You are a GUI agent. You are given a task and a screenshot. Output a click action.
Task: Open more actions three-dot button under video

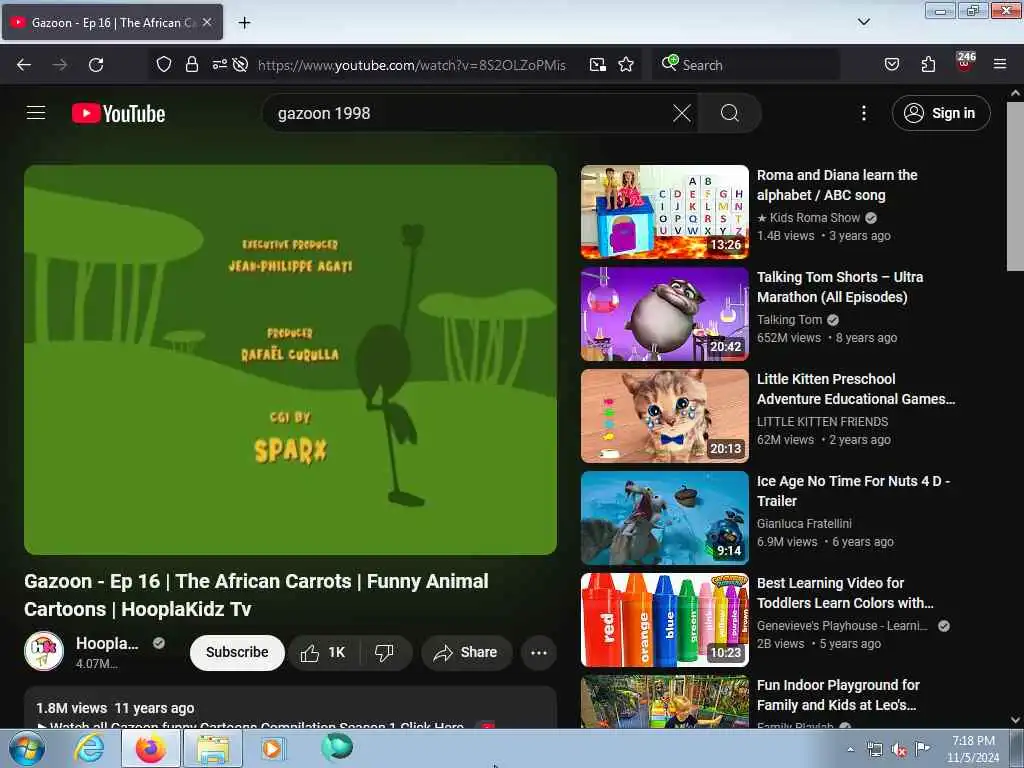(539, 652)
